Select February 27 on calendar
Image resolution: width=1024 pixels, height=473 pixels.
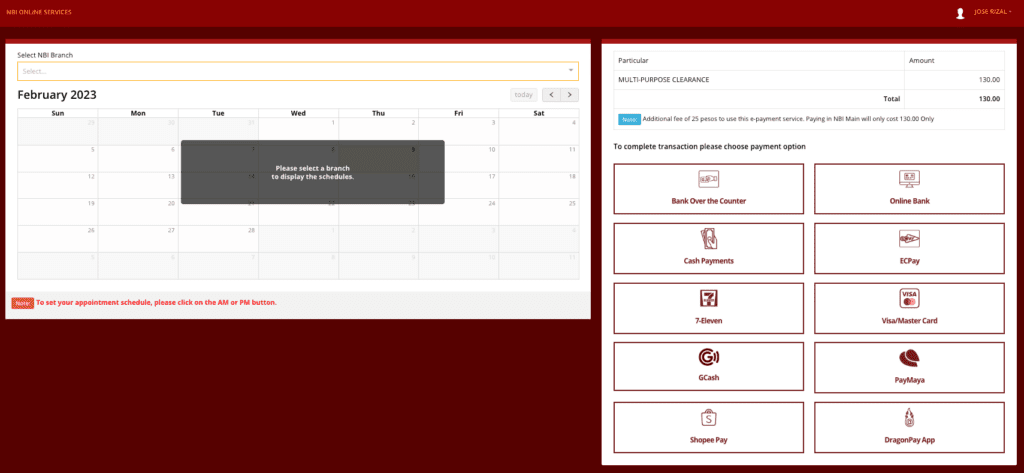138,238
